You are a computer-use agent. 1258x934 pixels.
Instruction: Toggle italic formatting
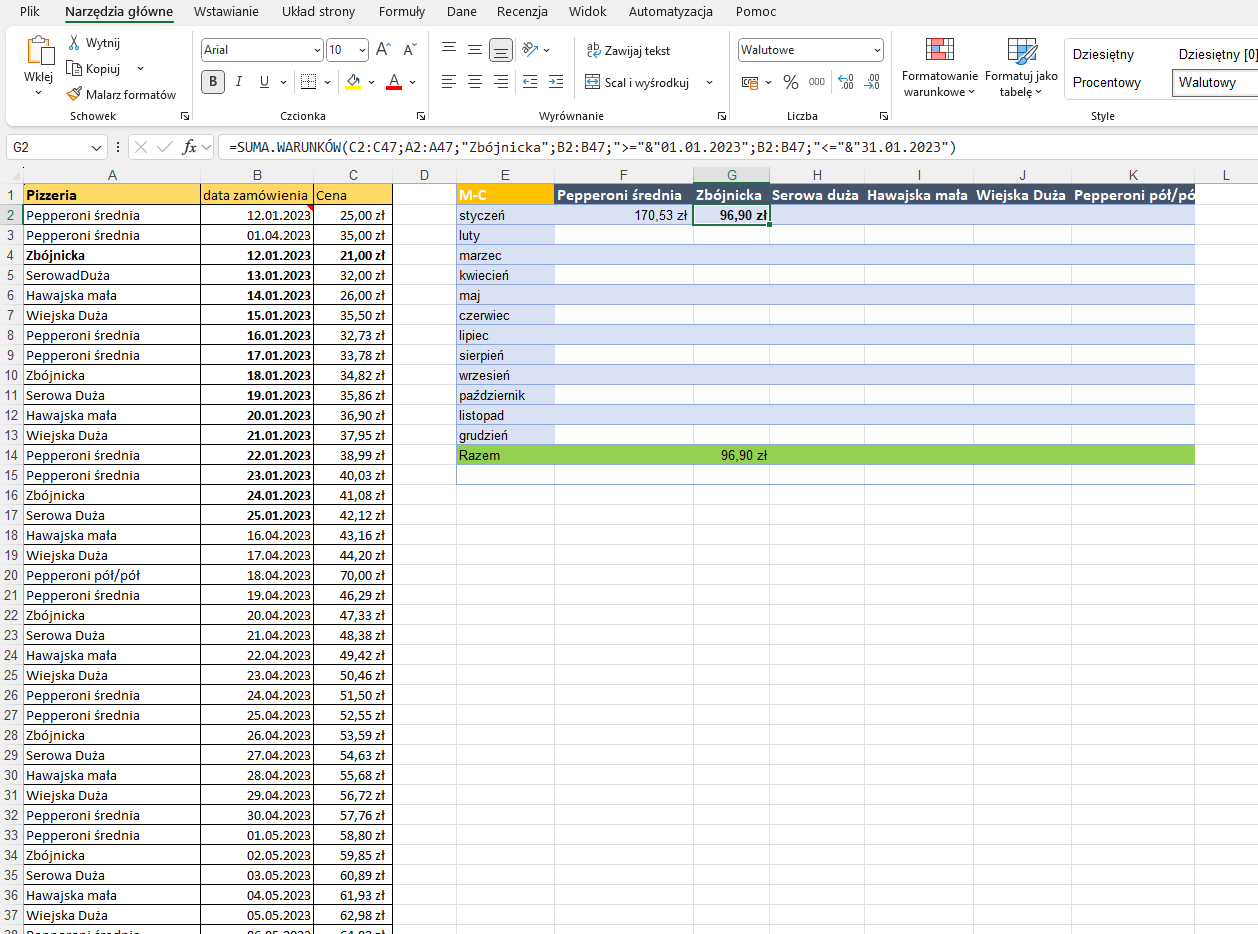[239, 82]
